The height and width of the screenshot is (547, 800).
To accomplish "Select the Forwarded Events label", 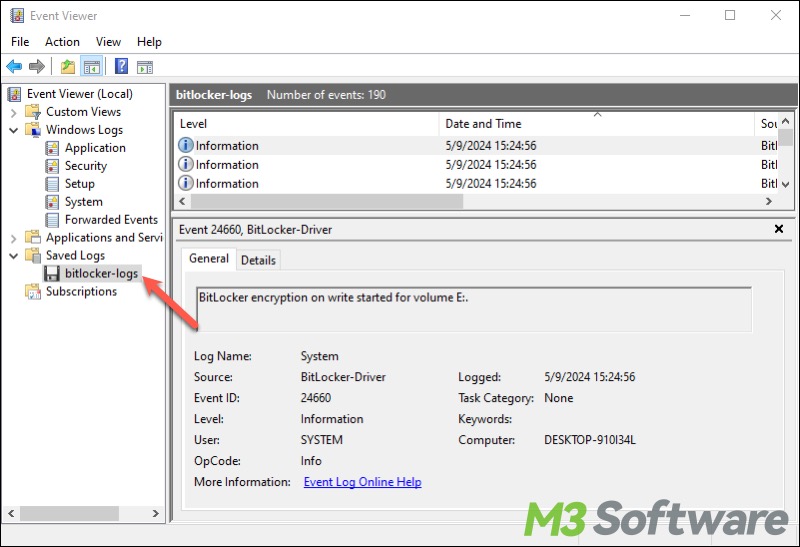I will pyautogui.click(x=111, y=220).
